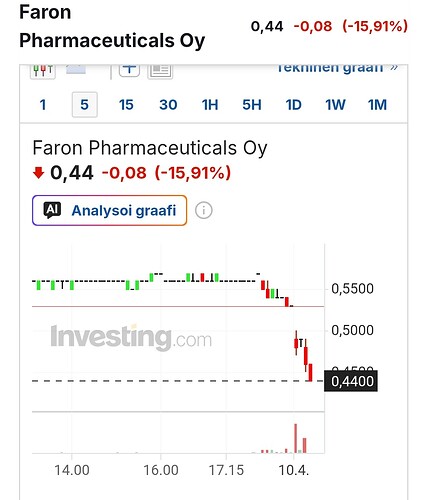Switch to the 30 minute interval
The height and width of the screenshot is (500, 427).
coord(168,105)
